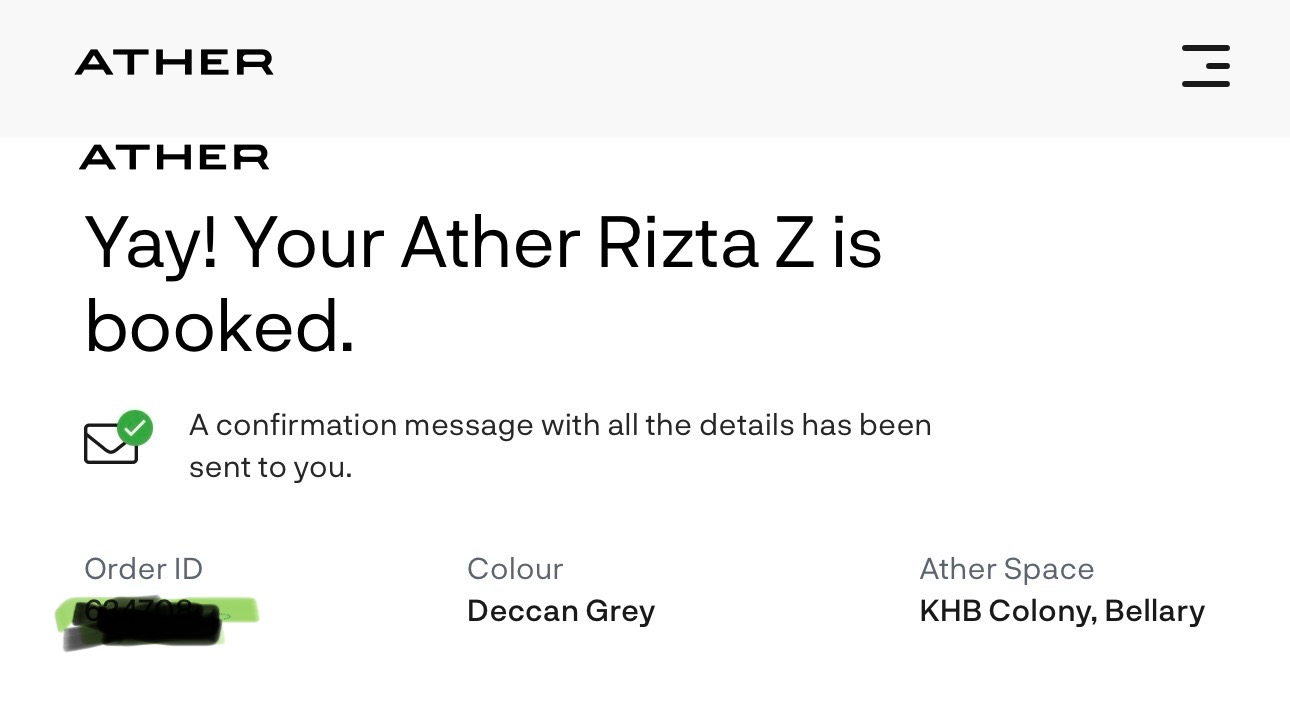Select the "KHB Colony, Bellary" location
Screen dimensions: 1290x726
(x=1061, y=611)
